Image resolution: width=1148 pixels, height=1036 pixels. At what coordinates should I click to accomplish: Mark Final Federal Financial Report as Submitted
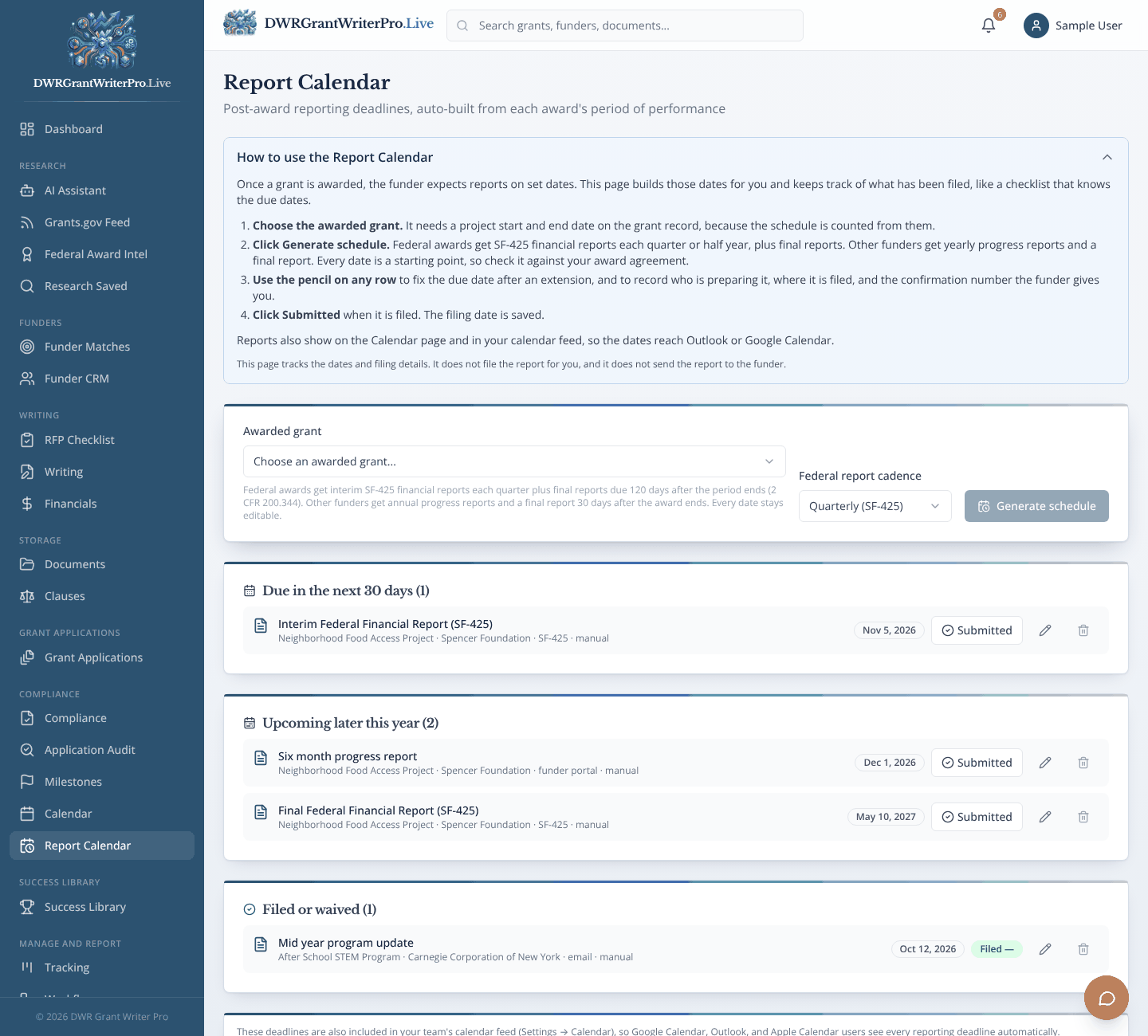point(977,817)
